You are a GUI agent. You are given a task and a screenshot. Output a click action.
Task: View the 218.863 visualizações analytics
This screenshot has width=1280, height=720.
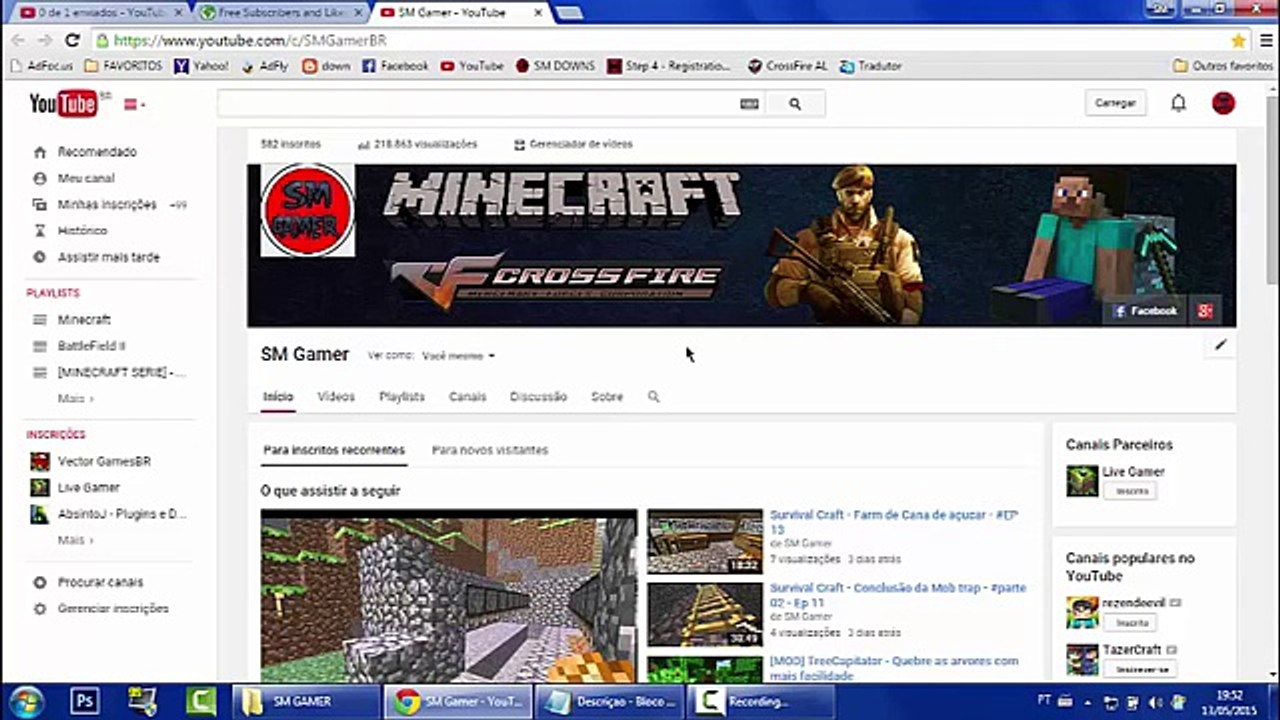pyautogui.click(x=417, y=144)
